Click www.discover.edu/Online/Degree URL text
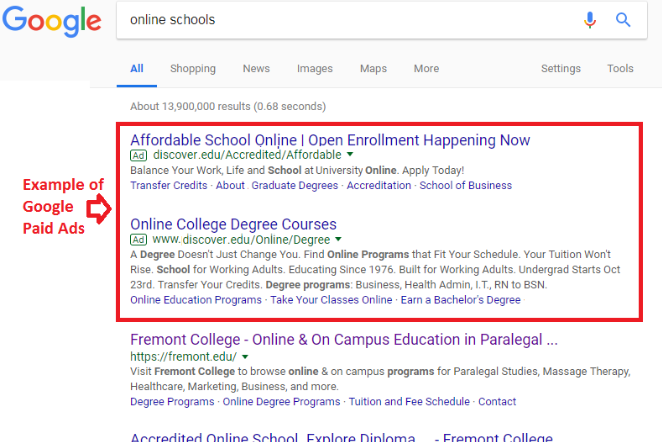 pos(241,239)
